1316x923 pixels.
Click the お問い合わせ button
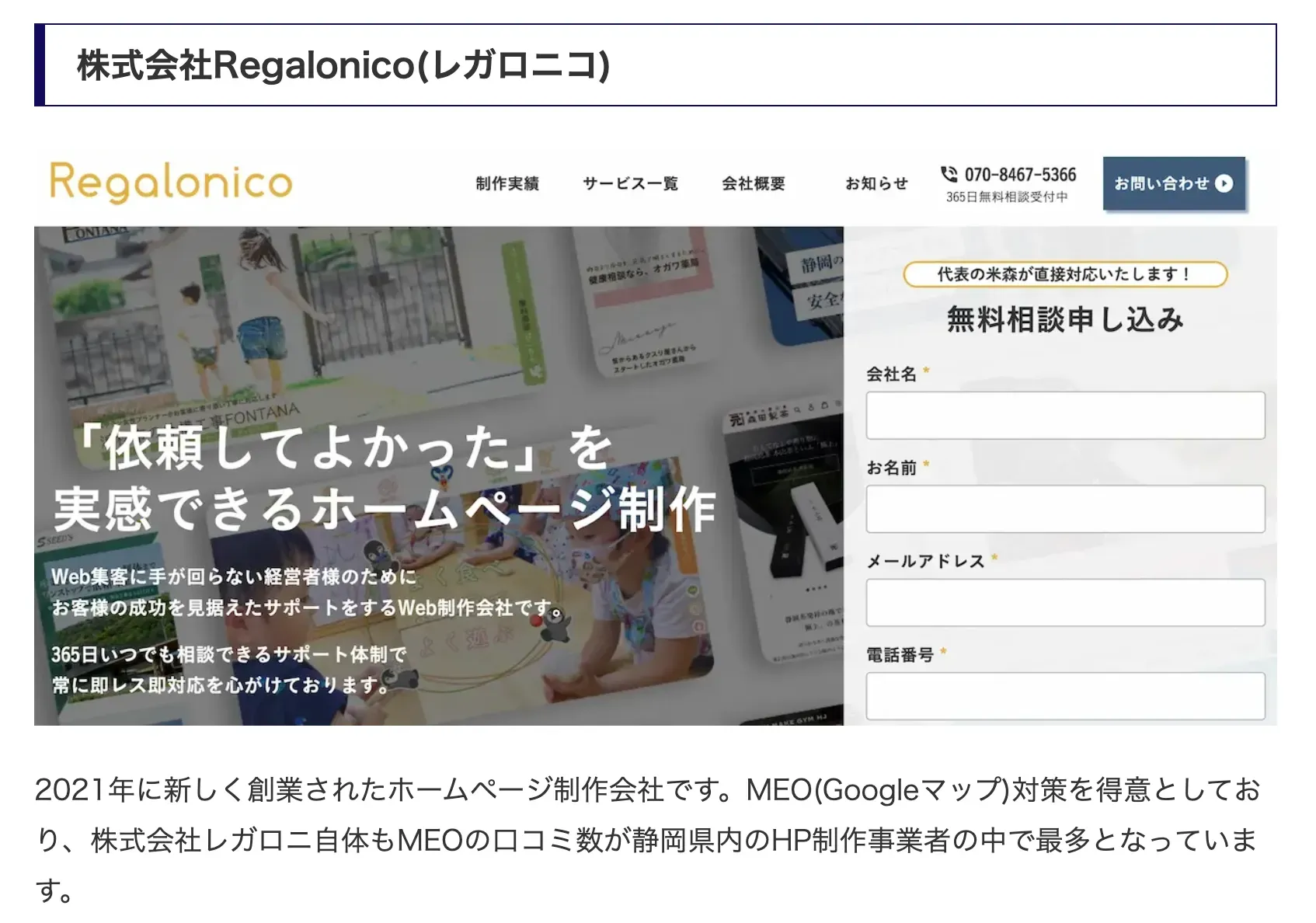coord(1174,183)
